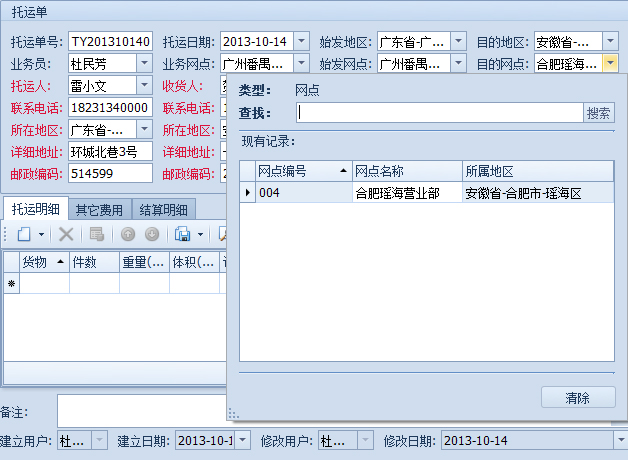Click the grayed-out list edit icon
Image resolution: width=628 pixels, height=460 pixels.
pos(97,234)
